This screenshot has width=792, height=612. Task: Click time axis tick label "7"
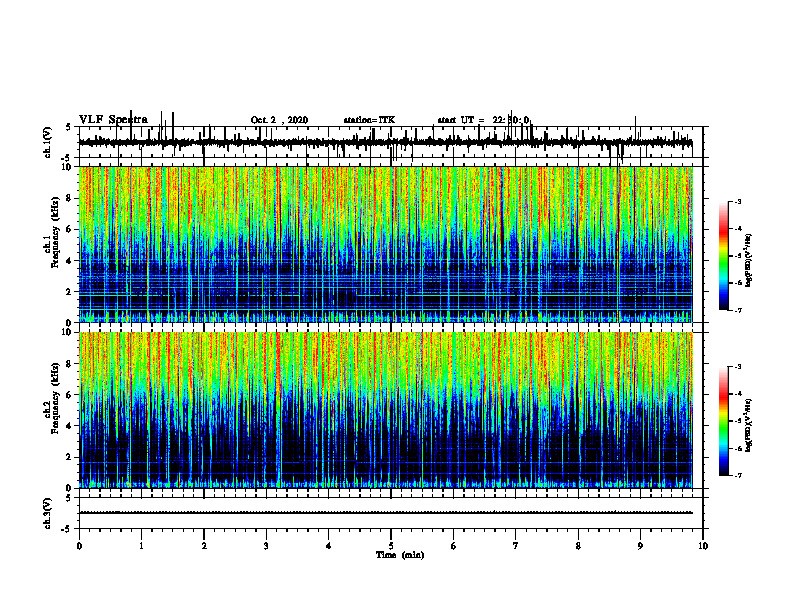click(516, 546)
